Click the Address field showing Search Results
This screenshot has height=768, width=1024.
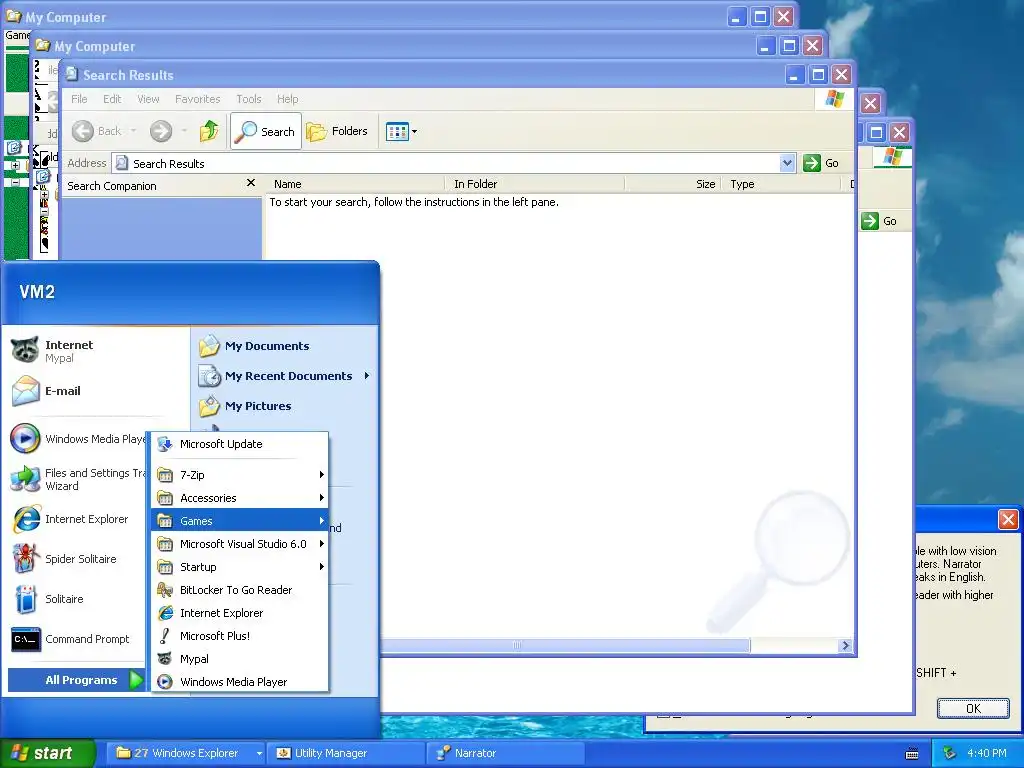(446, 163)
